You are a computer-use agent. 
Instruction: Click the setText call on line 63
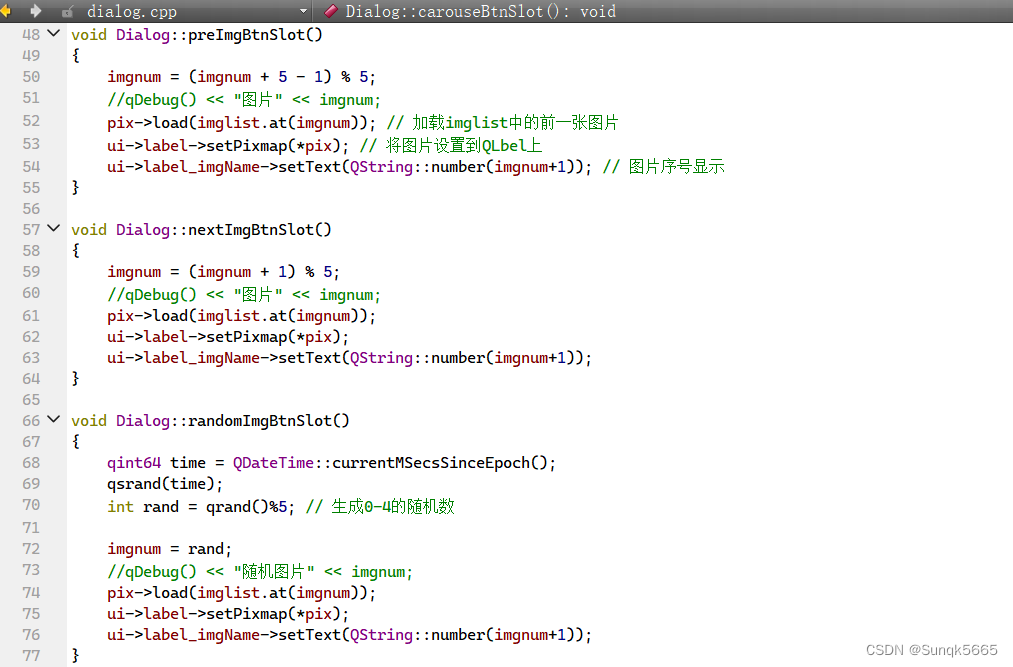350,358
